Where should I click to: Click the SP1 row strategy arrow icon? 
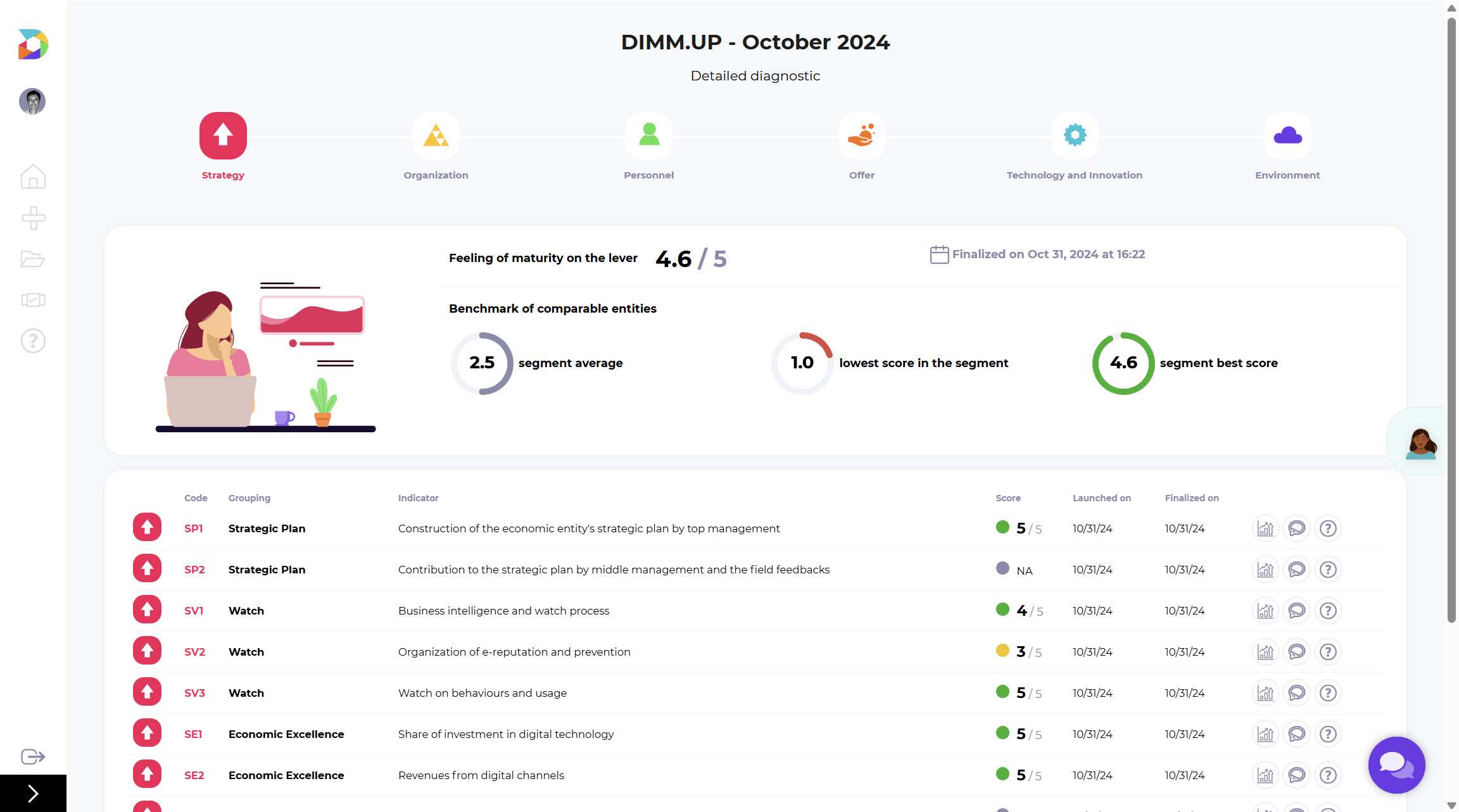pyautogui.click(x=147, y=527)
